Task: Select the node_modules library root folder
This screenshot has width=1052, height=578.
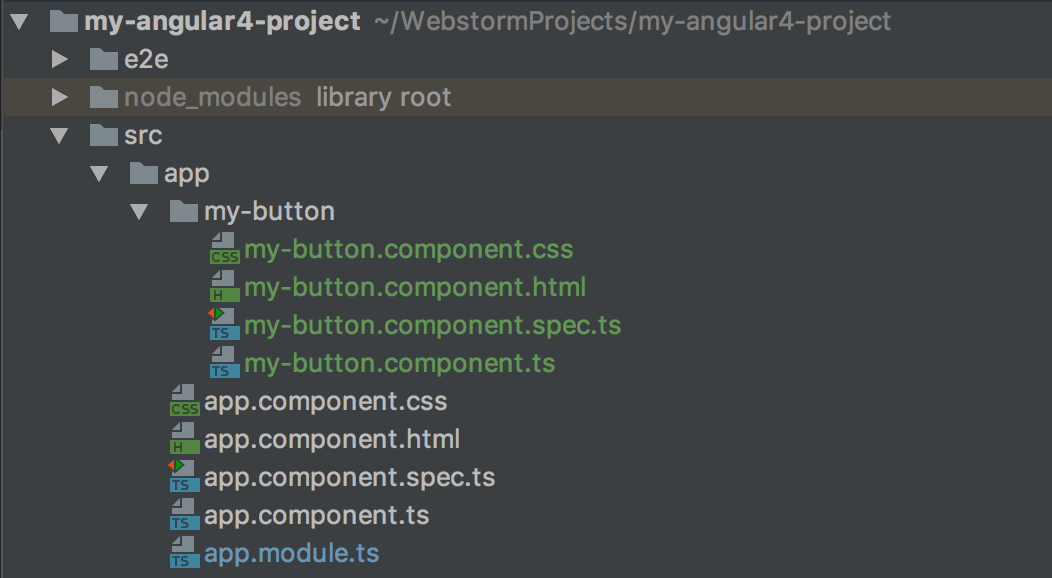Action: (526, 97)
